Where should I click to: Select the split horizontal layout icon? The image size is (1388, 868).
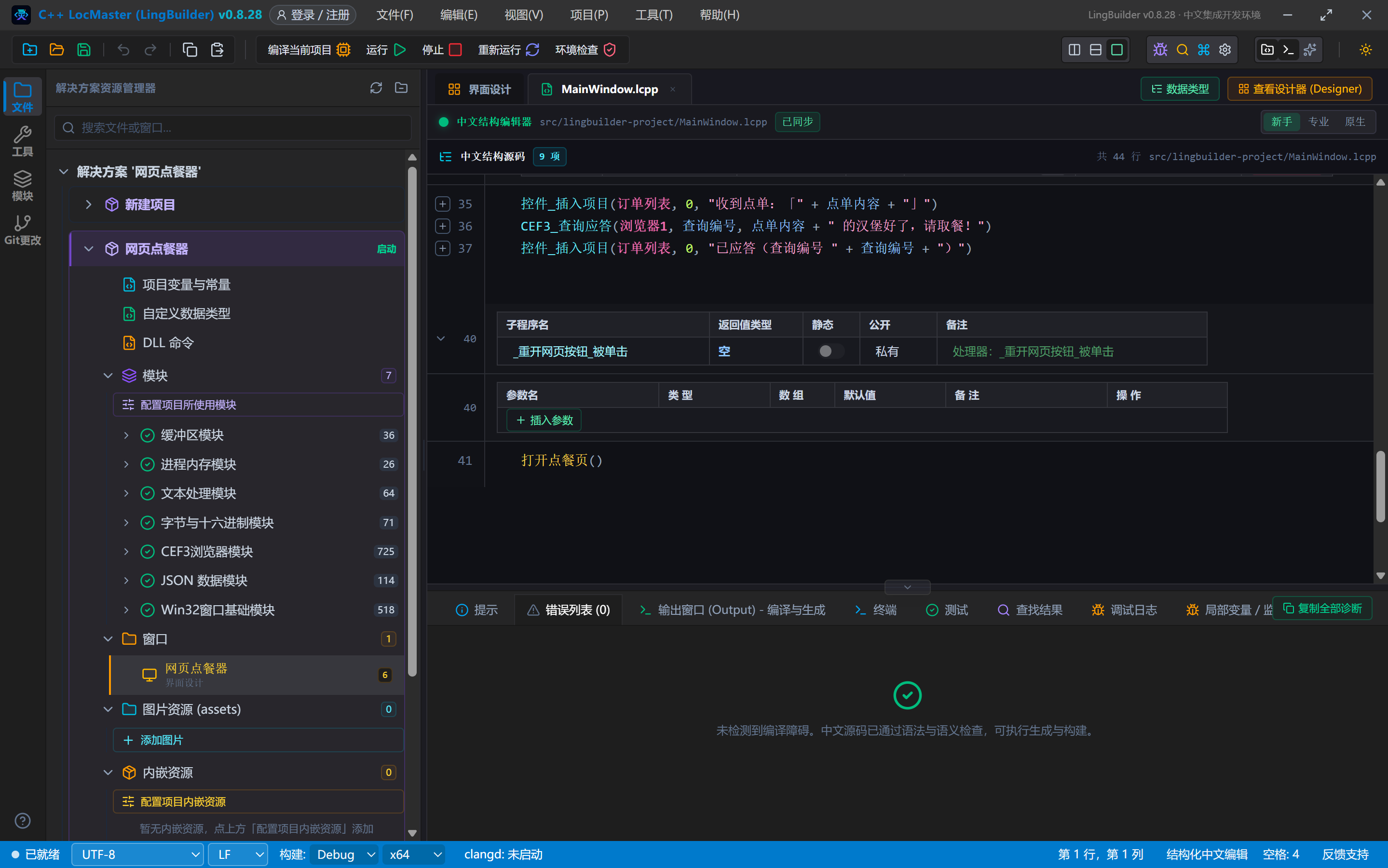point(1096,50)
